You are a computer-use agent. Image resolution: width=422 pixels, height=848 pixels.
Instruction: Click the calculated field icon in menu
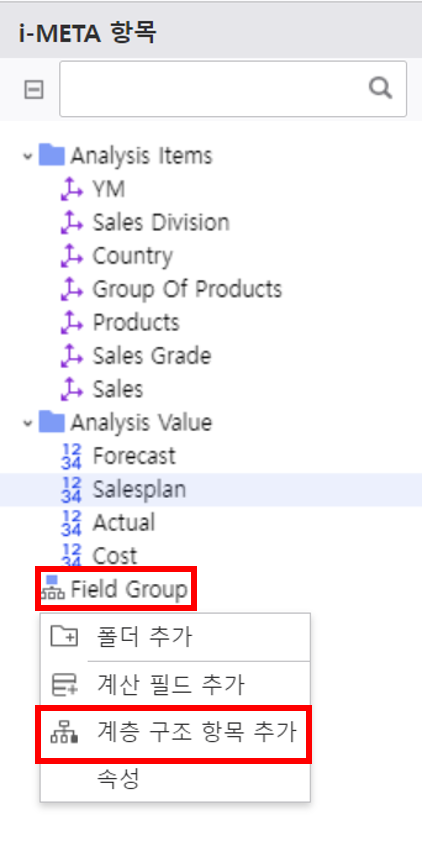click(x=64, y=685)
